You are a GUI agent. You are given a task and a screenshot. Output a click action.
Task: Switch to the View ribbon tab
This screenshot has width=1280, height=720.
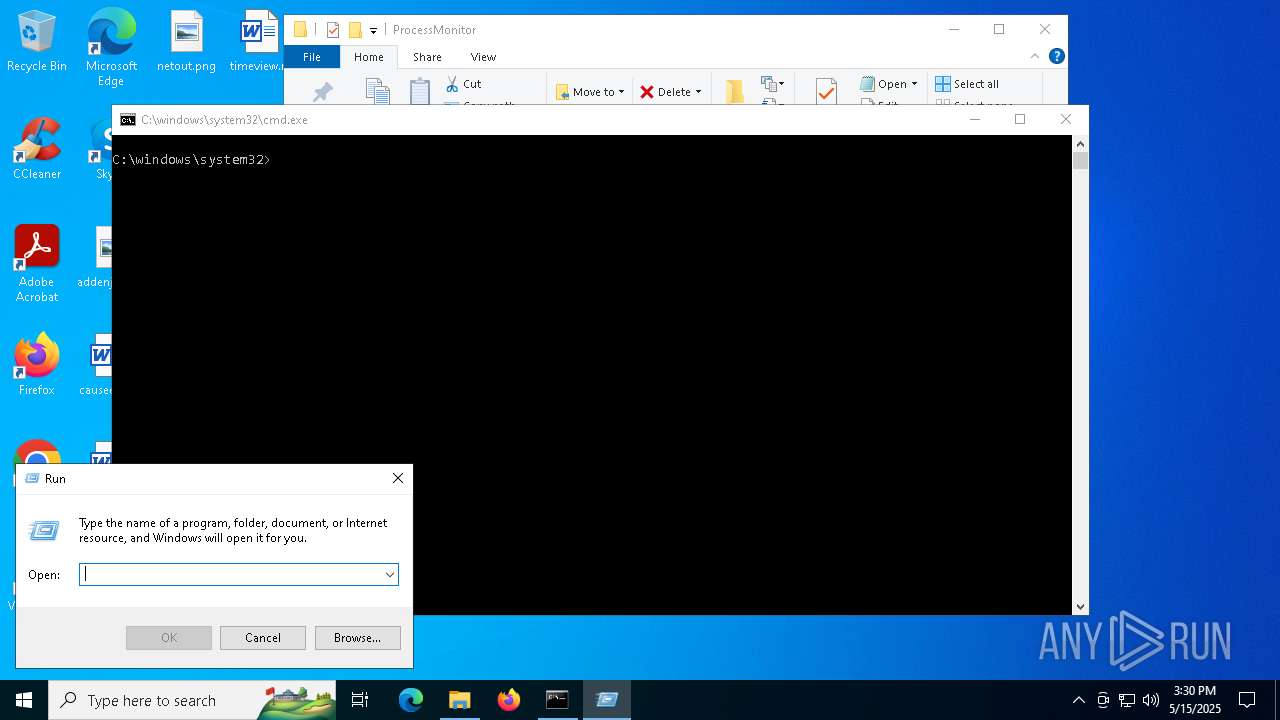coord(483,57)
